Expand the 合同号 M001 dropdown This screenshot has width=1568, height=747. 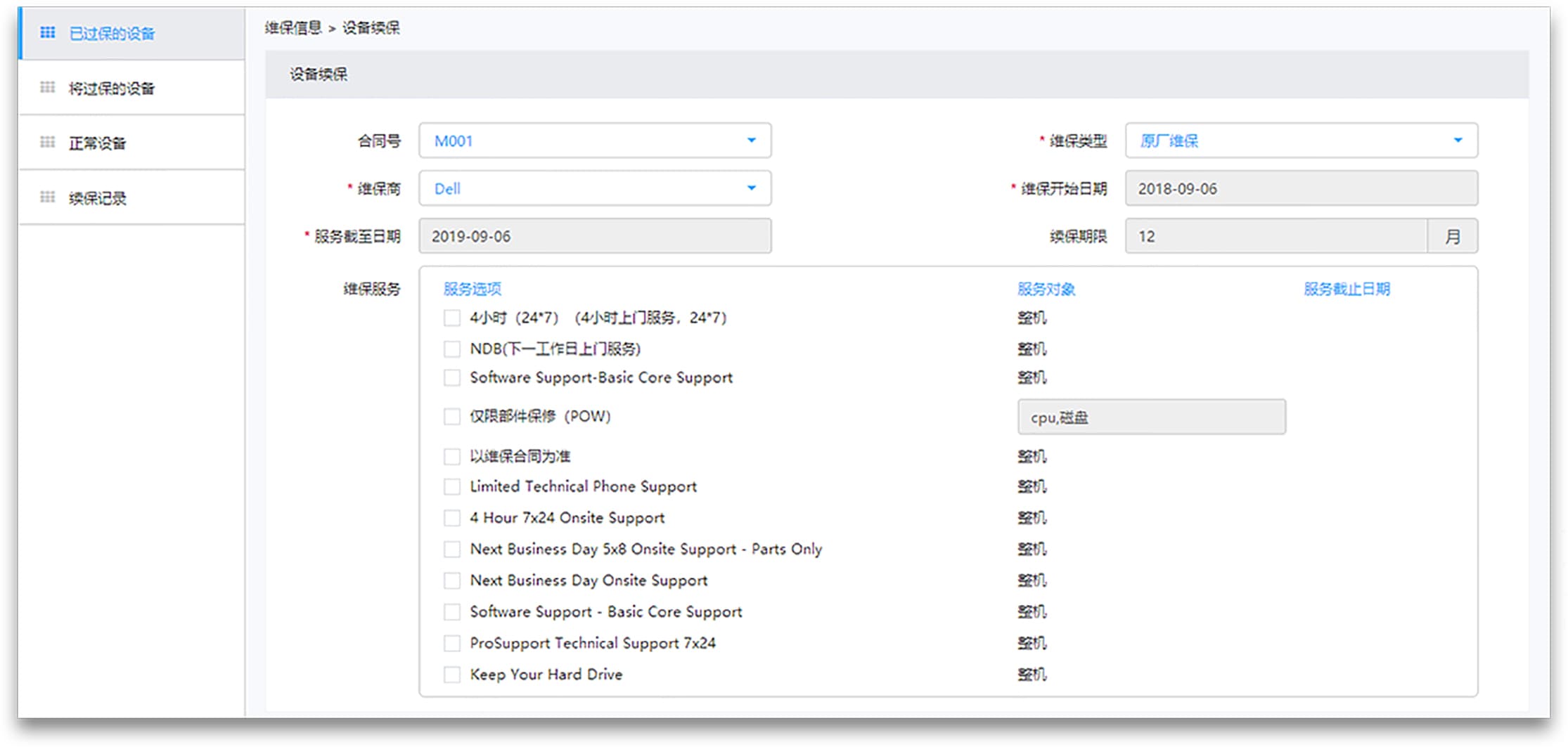751,141
